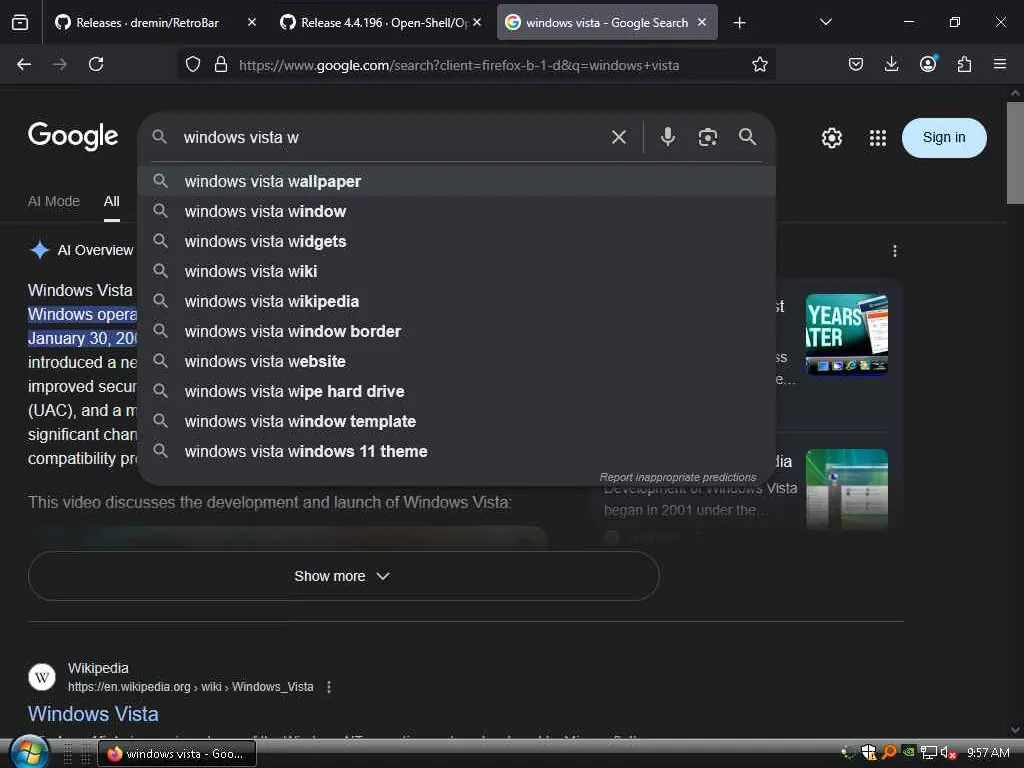The image size is (1024, 768).
Task: Click in the Google search text field
Action: coord(392,137)
